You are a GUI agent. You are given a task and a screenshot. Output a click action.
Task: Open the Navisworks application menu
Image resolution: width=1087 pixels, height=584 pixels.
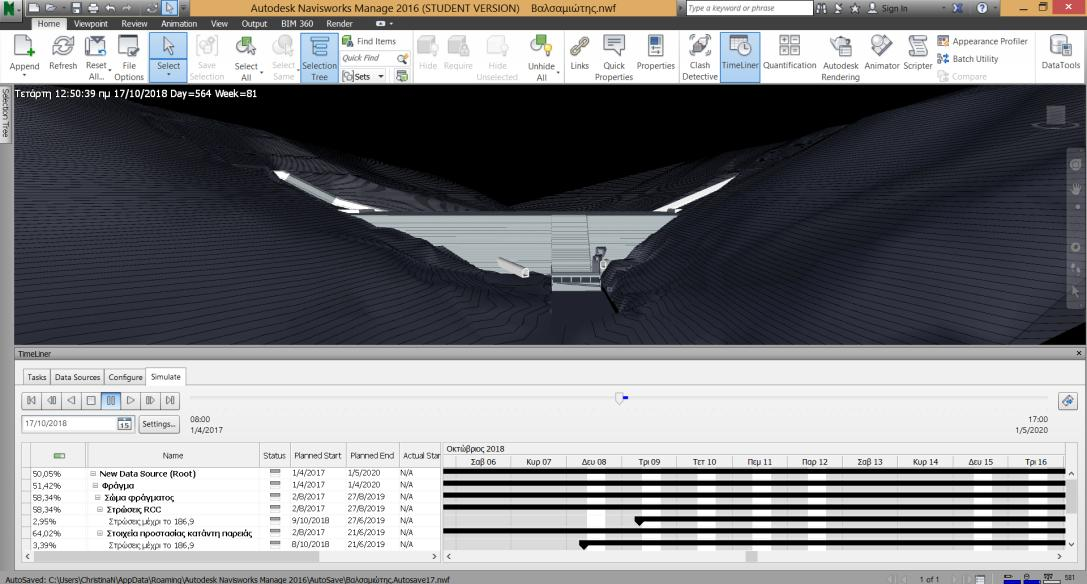pyautogui.click(x=9, y=9)
